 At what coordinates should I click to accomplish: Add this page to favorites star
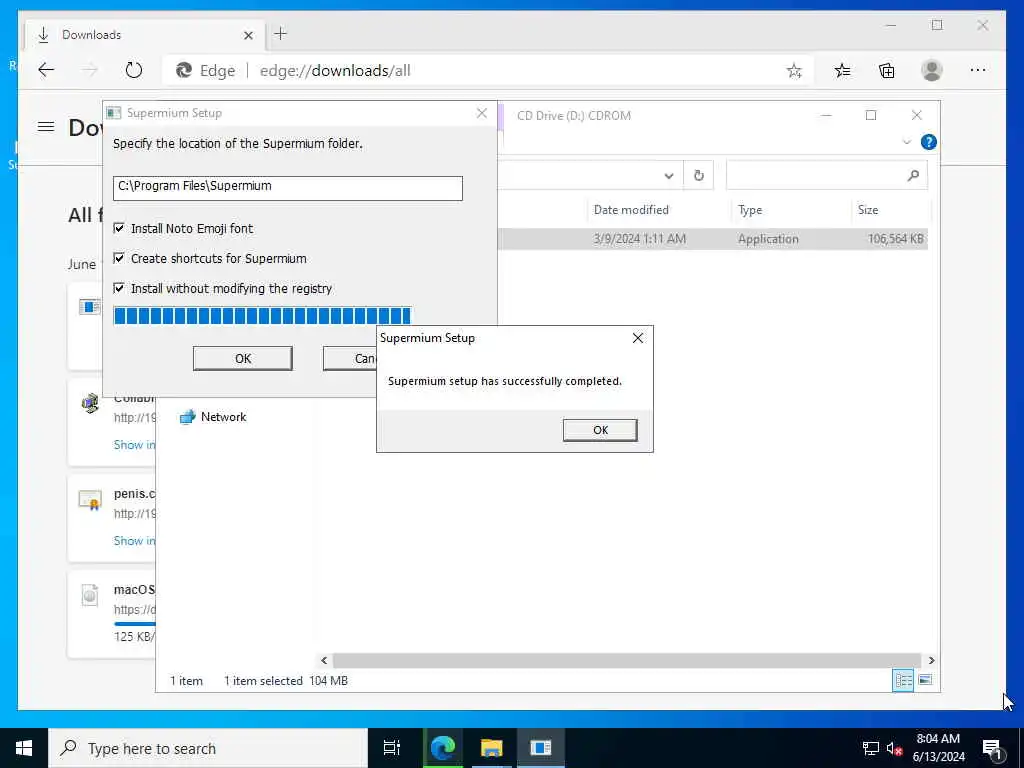point(793,71)
